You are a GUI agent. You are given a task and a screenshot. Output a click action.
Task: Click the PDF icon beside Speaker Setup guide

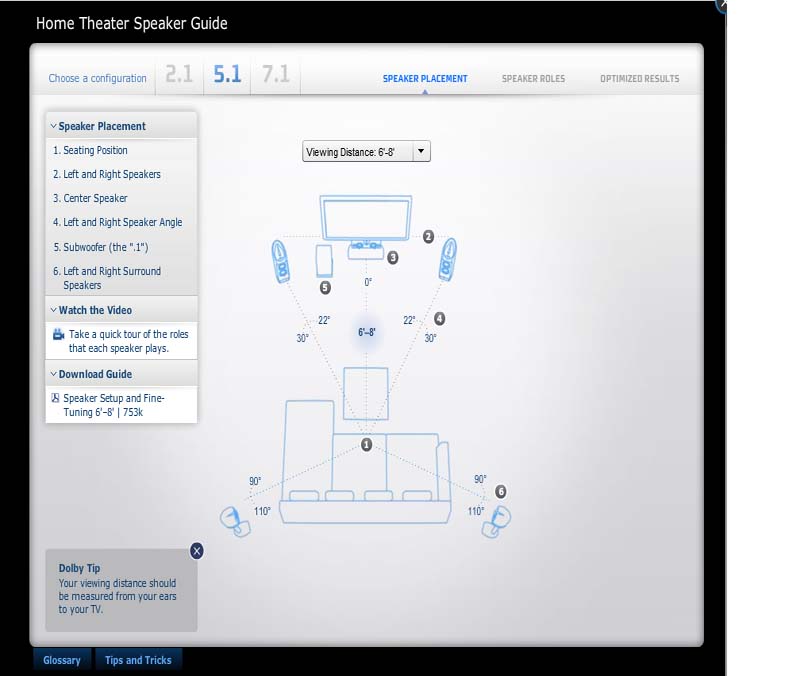56,398
